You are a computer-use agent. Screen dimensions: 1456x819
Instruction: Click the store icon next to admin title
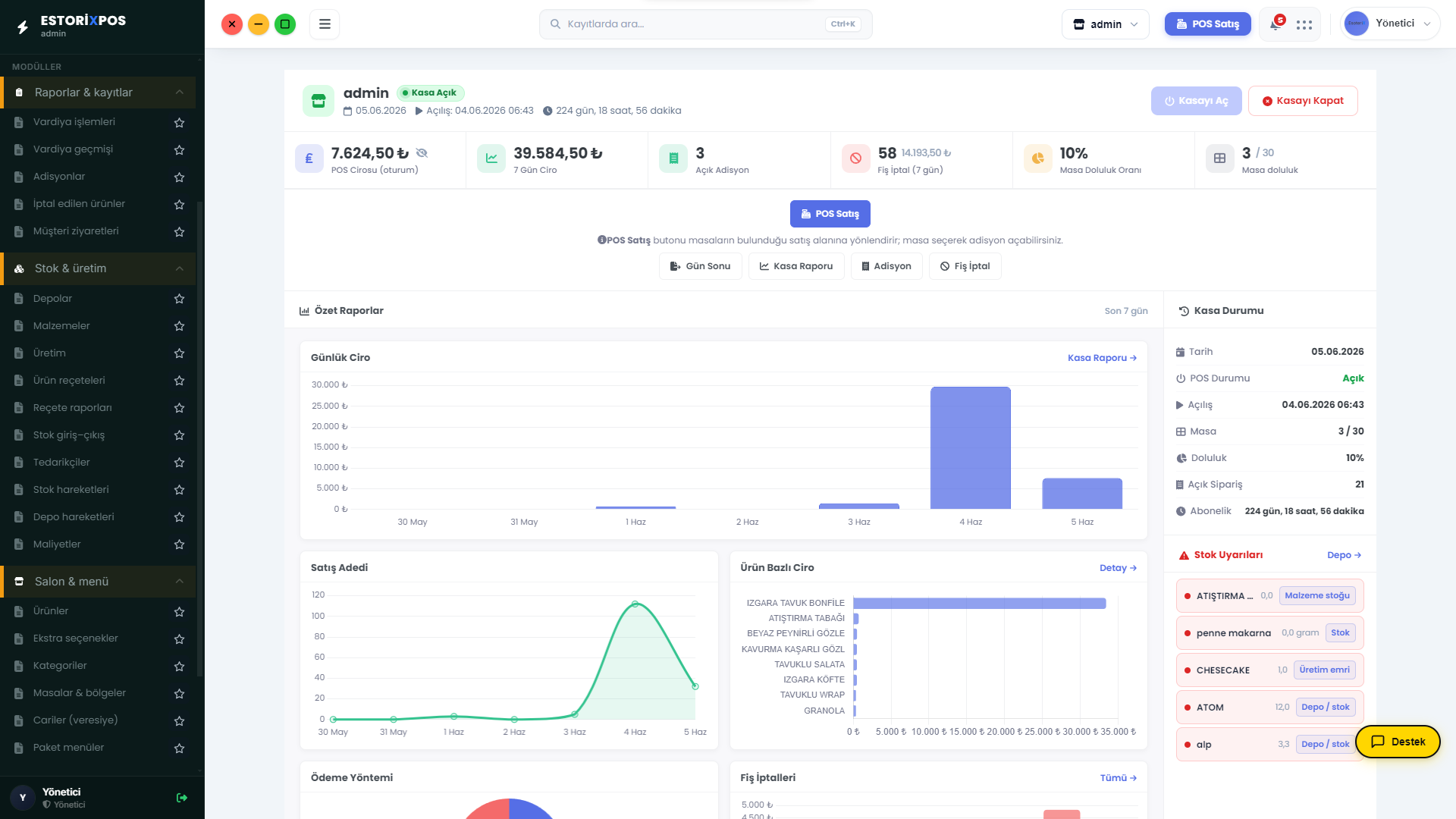click(318, 101)
